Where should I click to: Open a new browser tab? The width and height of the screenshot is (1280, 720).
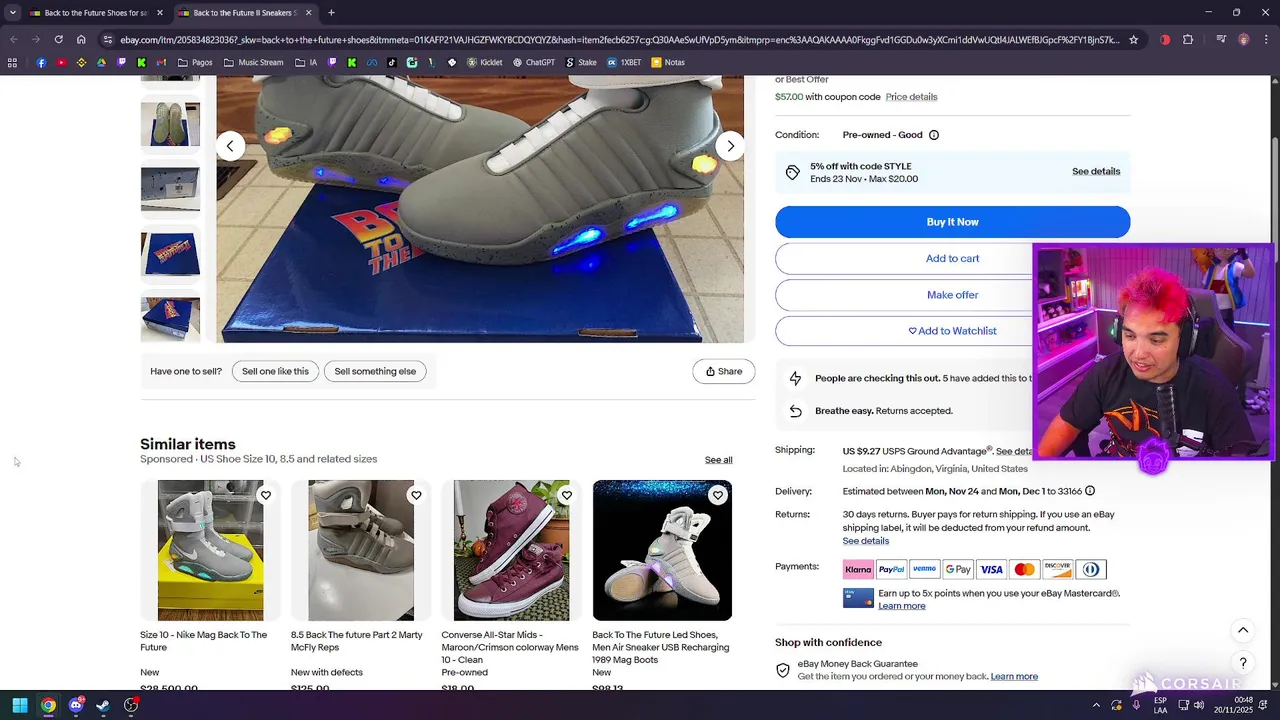click(331, 13)
